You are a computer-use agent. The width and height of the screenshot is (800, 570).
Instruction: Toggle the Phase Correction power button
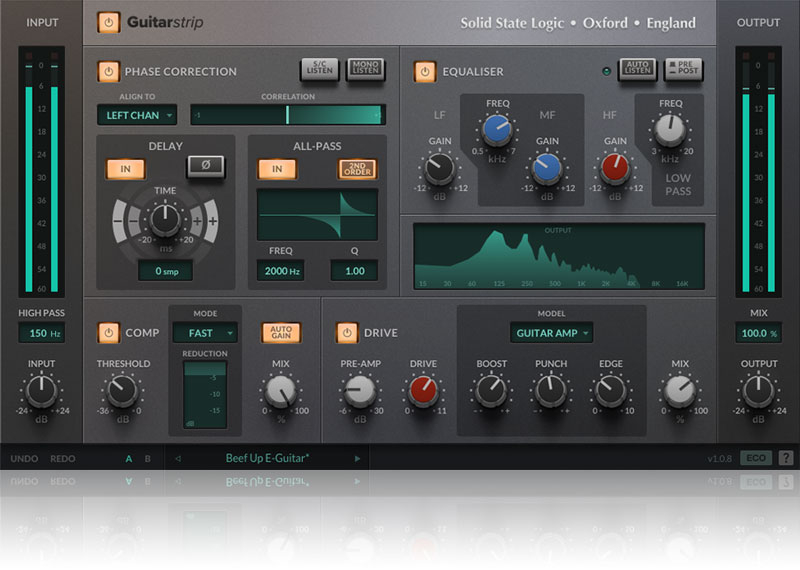pos(109,72)
